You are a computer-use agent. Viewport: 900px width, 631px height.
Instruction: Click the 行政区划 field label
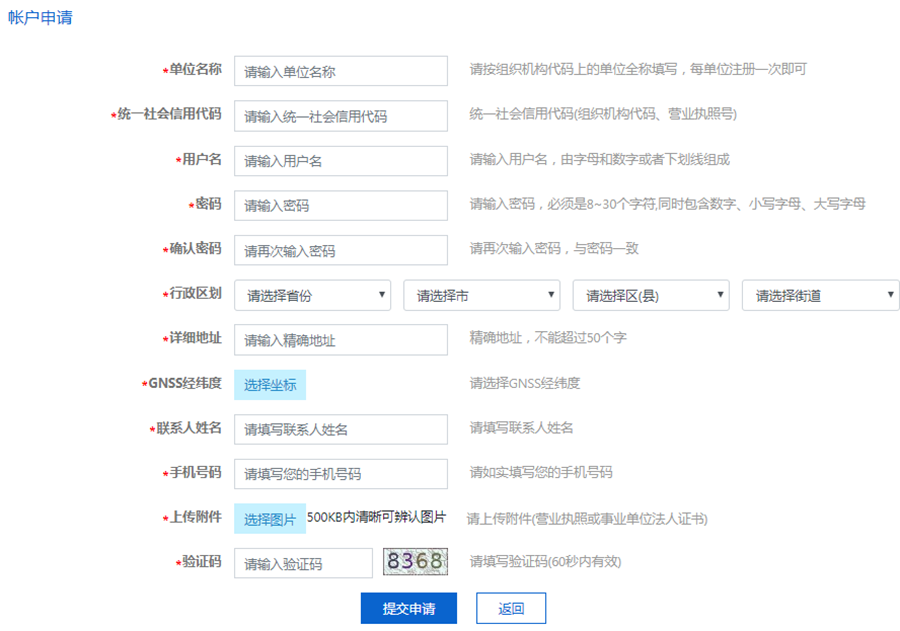click(x=194, y=294)
